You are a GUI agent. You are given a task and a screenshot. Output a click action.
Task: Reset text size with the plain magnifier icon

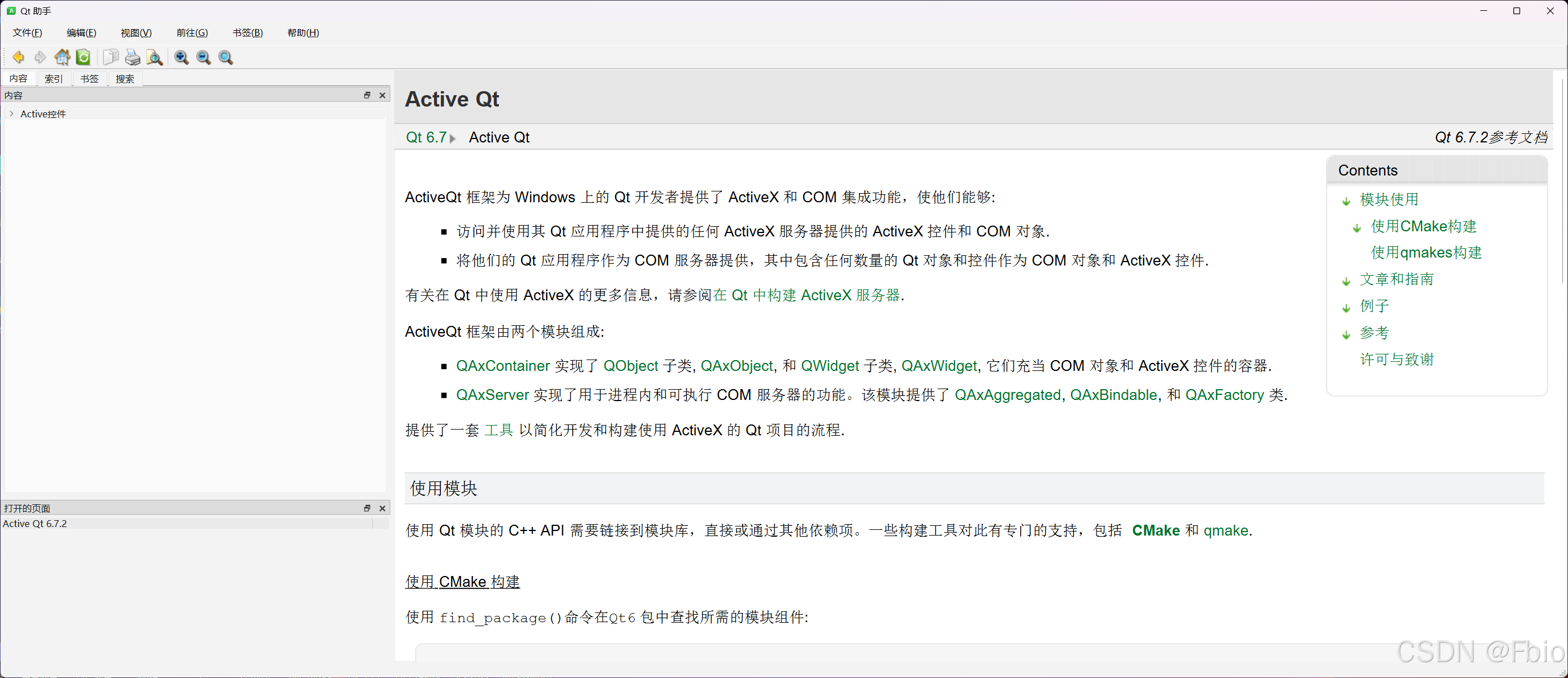click(226, 58)
